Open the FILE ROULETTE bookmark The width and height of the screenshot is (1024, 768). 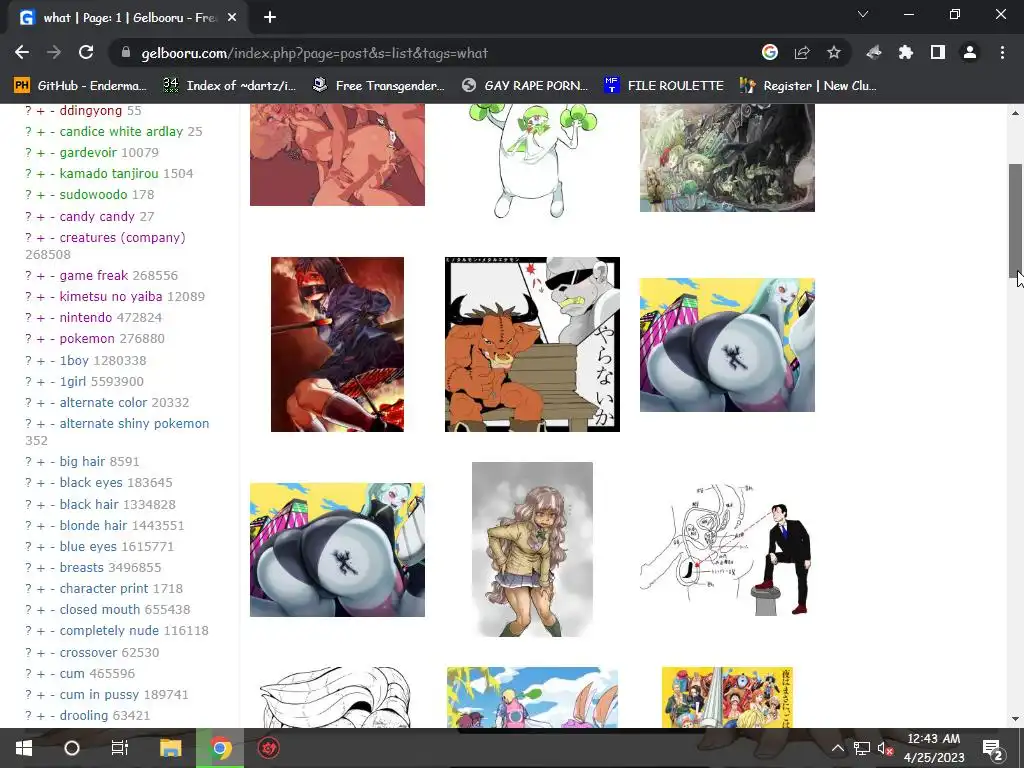[664, 86]
